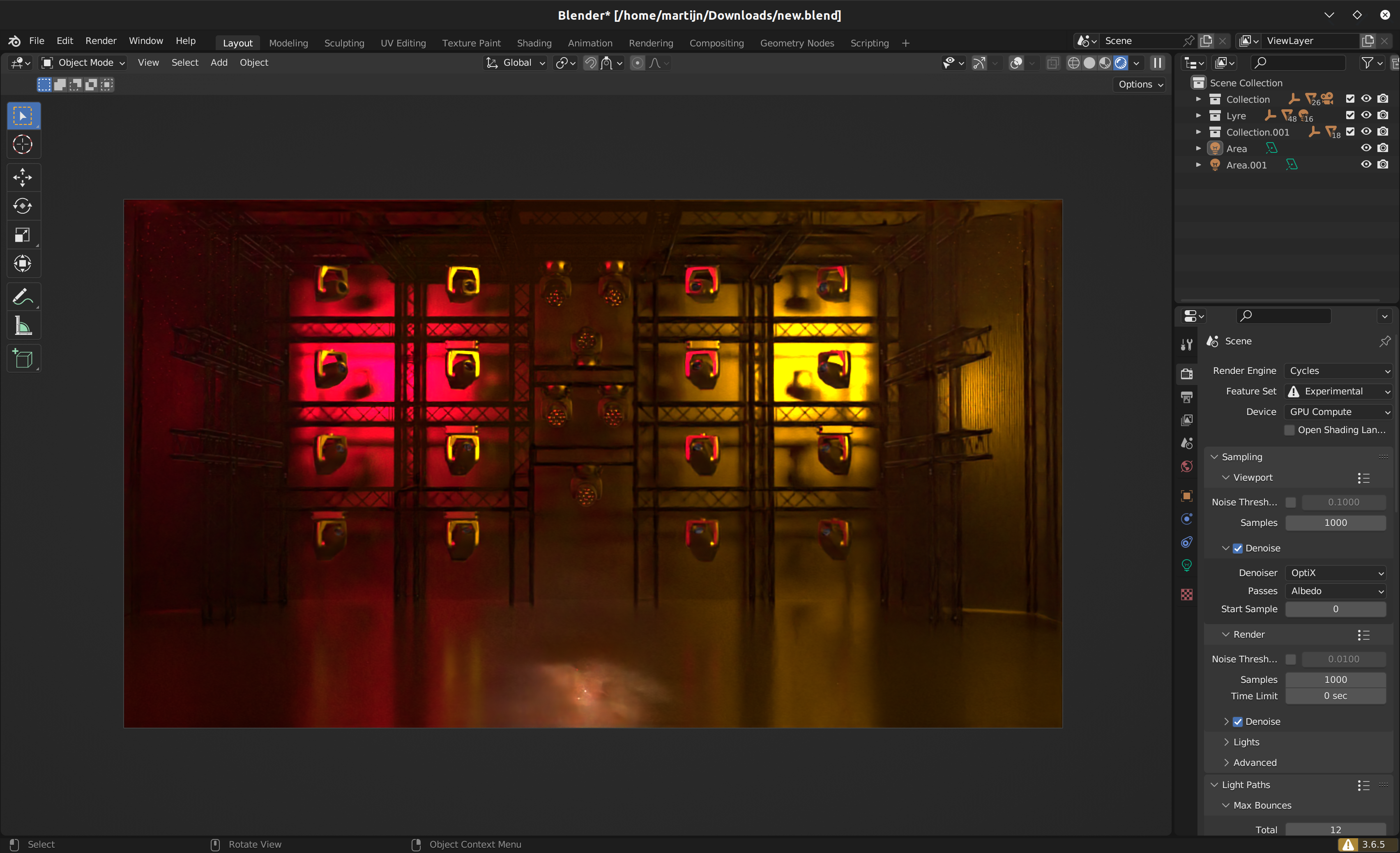Enable Open Shading Language checkbox
The image size is (1400, 853).
point(1289,430)
